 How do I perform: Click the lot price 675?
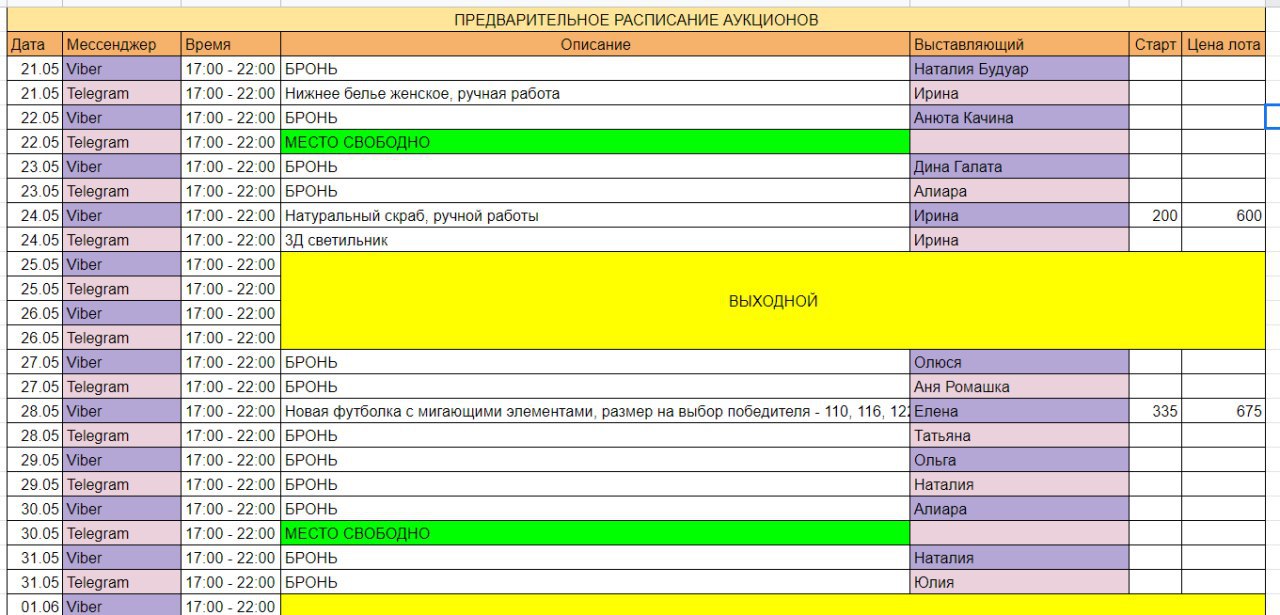pos(1223,412)
